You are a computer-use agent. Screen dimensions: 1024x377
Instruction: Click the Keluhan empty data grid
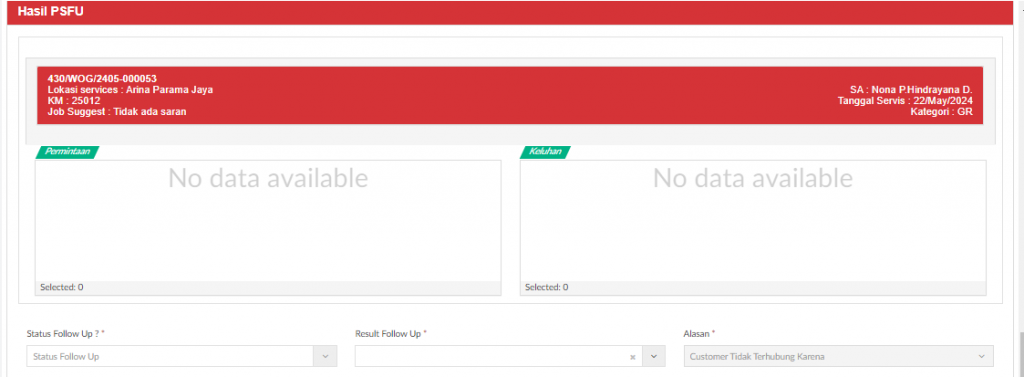tap(753, 221)
